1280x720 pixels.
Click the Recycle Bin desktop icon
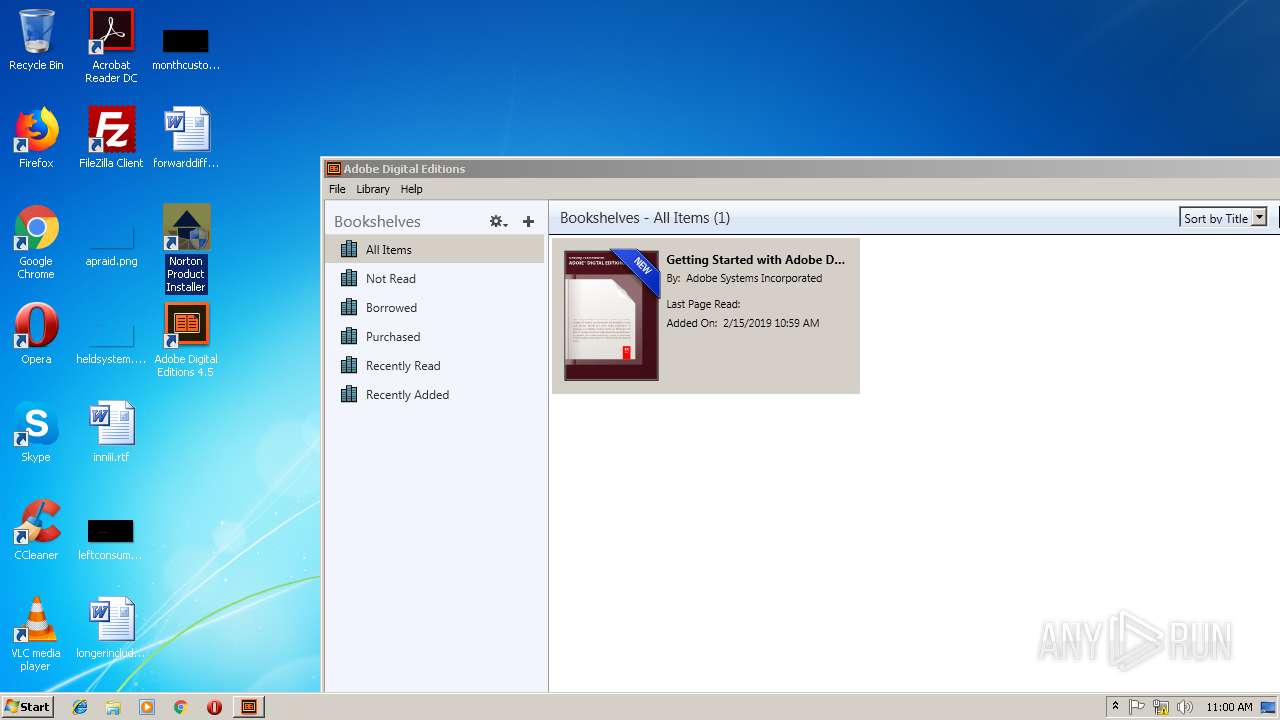(x=36, y=40)
